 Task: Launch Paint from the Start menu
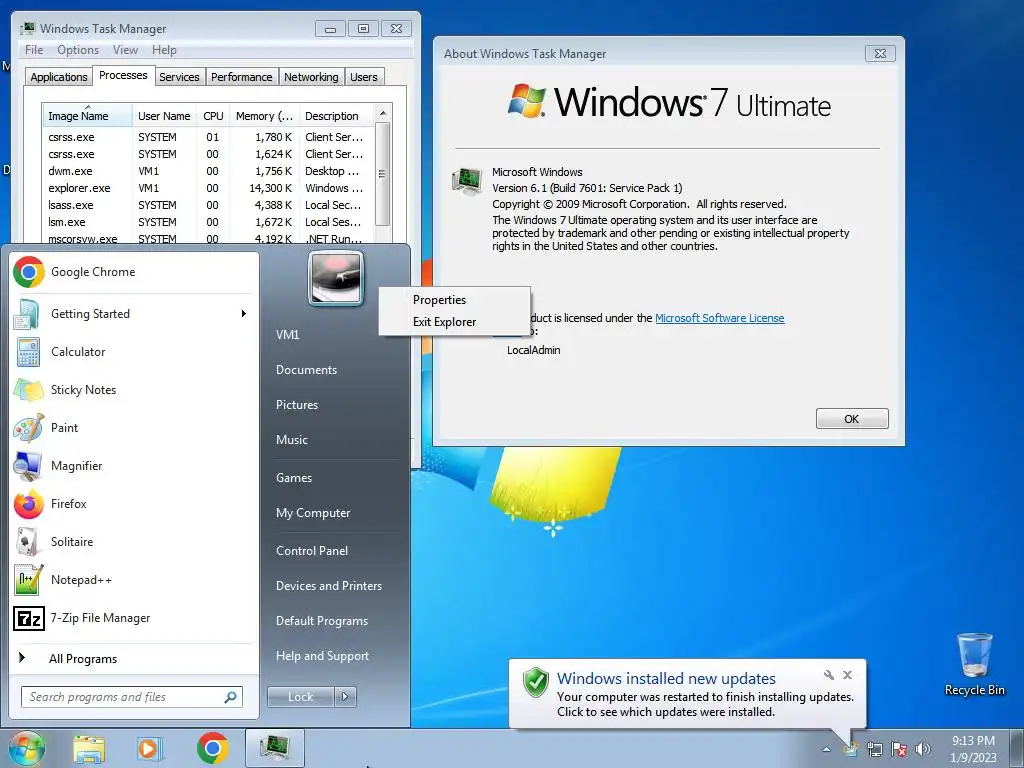pyautogui.click(x=134, y=428)
